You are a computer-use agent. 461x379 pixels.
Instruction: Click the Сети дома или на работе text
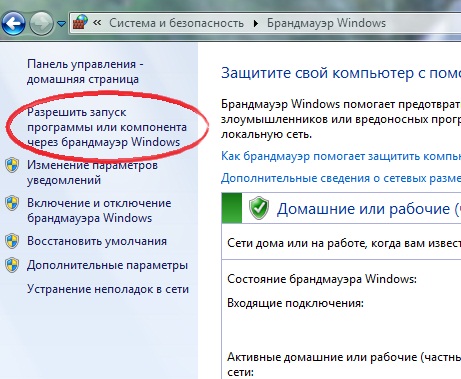(x=344, y=243)
